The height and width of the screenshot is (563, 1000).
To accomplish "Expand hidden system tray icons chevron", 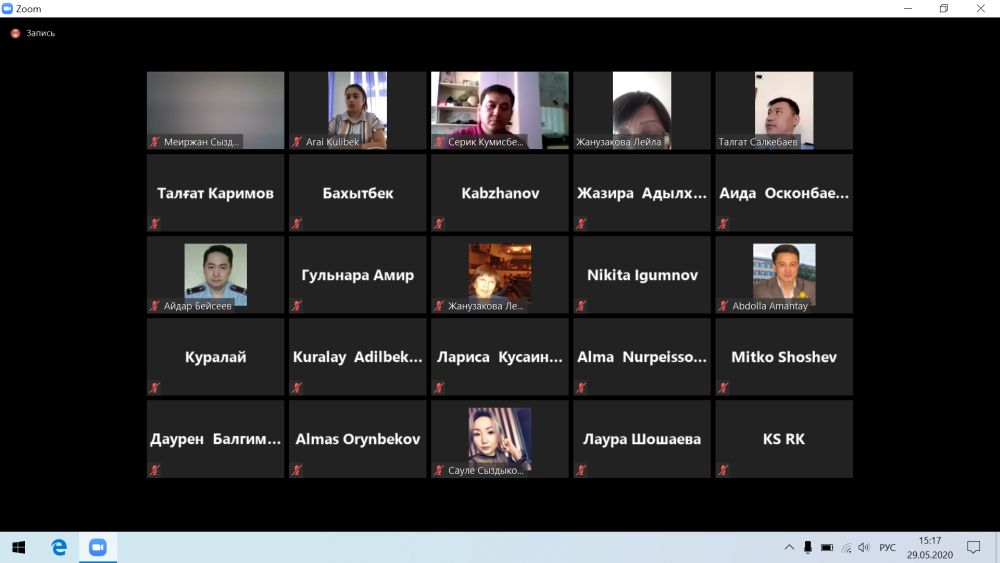I will (x=789, y=547).
